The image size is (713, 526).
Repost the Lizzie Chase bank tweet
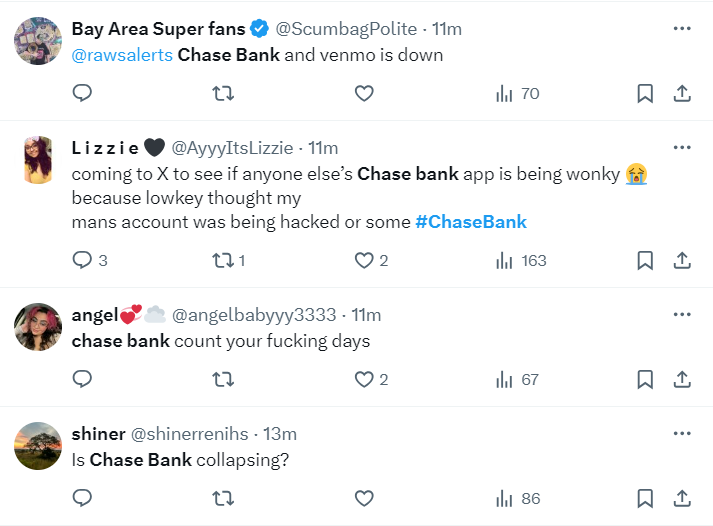click(225, 260)
